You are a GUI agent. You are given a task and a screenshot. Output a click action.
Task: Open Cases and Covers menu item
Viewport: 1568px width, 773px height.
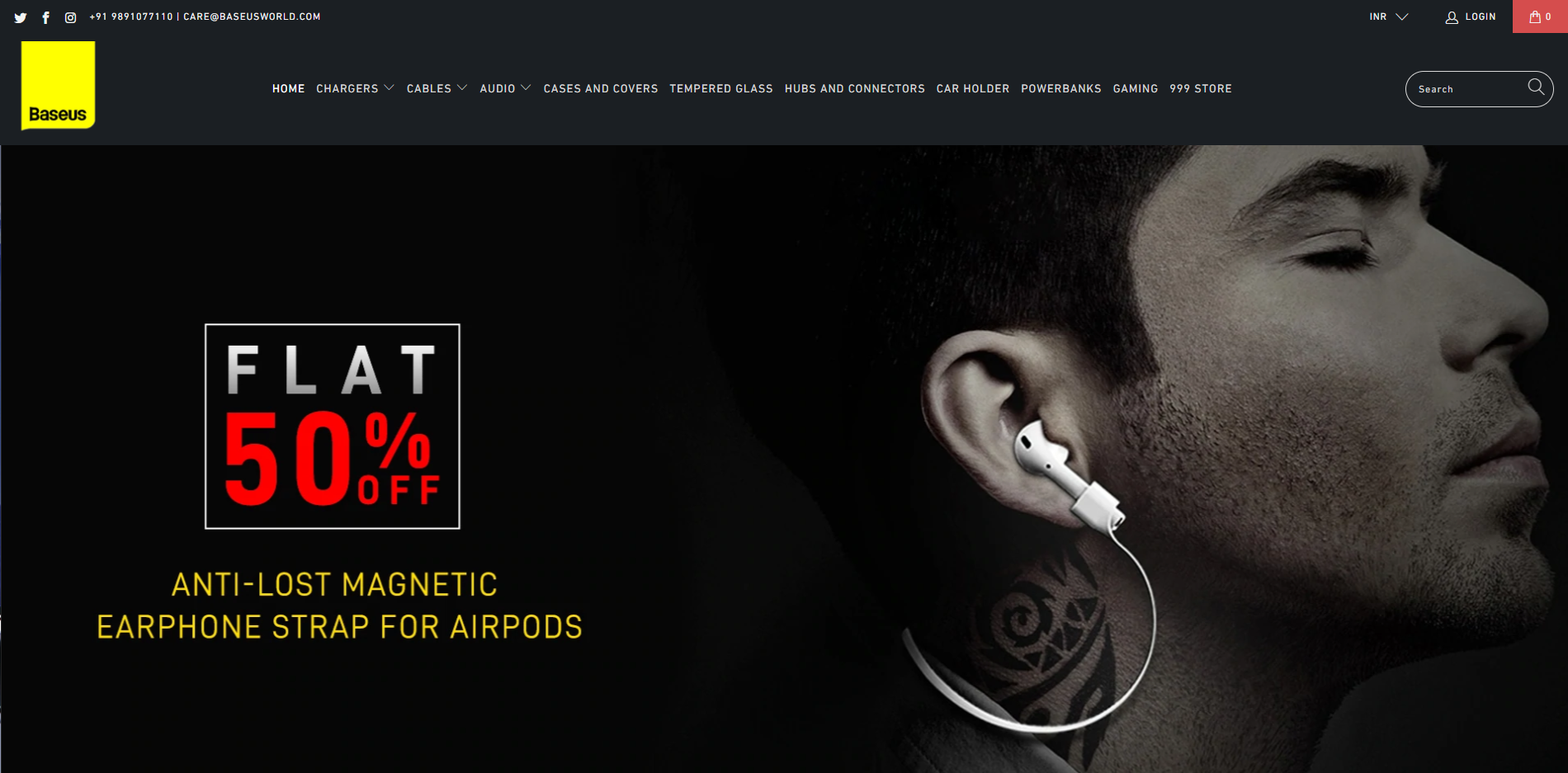click(x=601, y=88)
